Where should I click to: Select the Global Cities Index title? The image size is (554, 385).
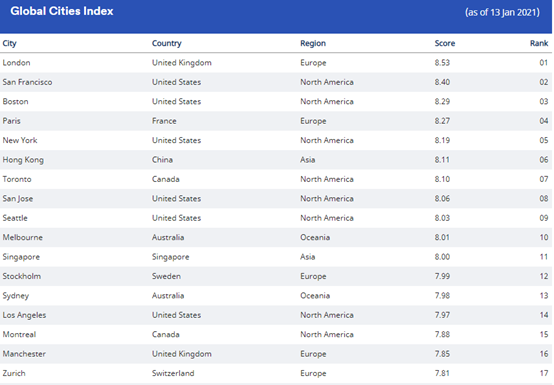(62, 11)
